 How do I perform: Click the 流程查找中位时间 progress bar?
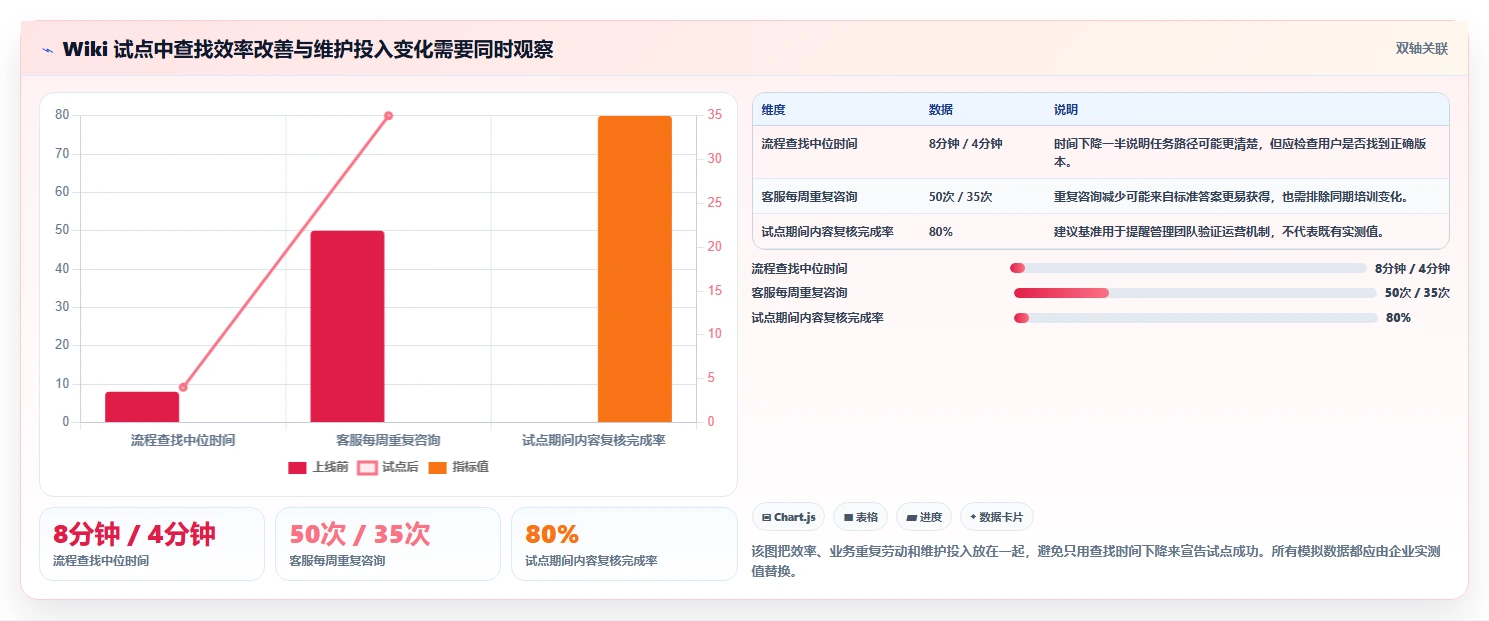point(1188,268)
